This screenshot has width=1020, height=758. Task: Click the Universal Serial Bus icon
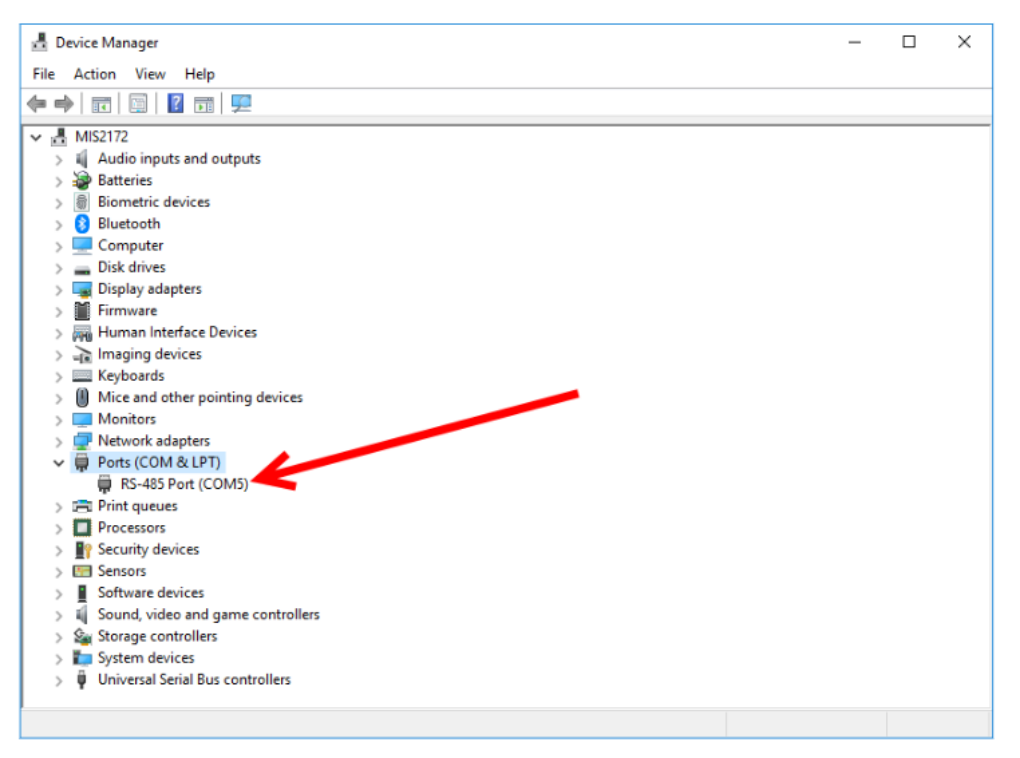click(x=82, y=680)
